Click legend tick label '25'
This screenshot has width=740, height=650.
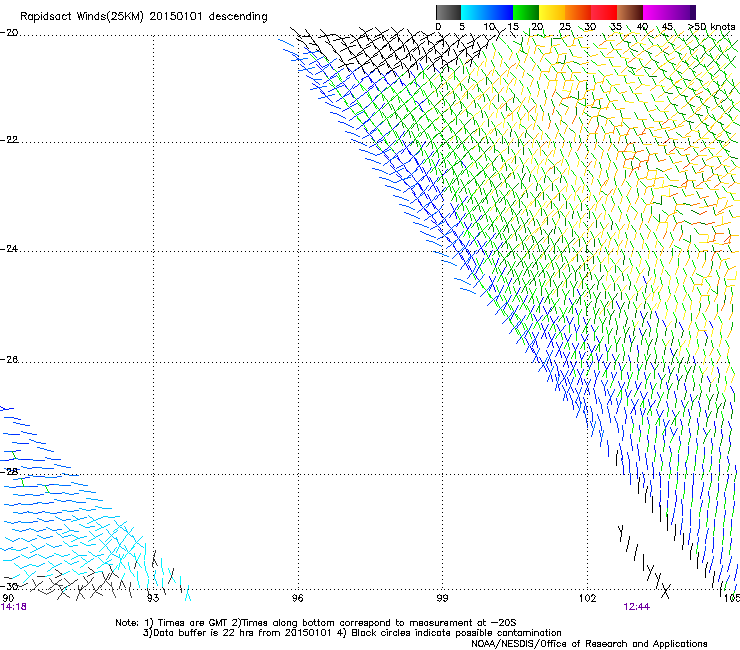[x=564, y=27]
